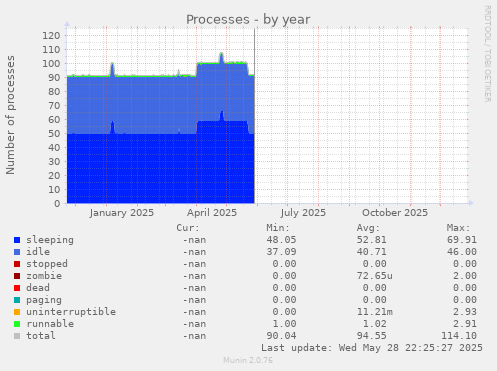Screen dimensions: 497x371
Task: Click the 'runnable' legend label
Action: (x=50, y=324)
